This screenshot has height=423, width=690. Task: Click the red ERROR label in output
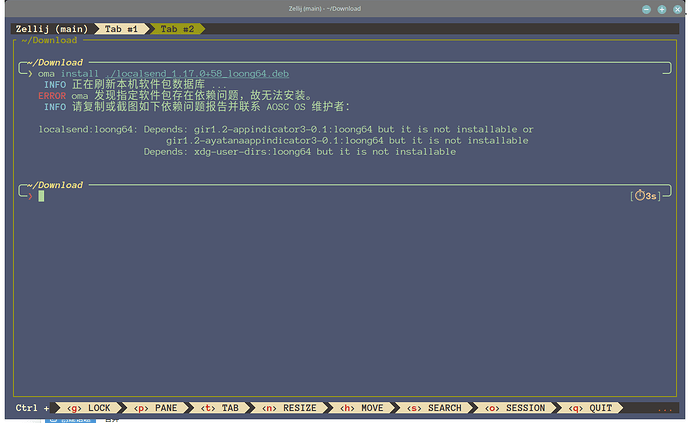(x=52, y=96)
